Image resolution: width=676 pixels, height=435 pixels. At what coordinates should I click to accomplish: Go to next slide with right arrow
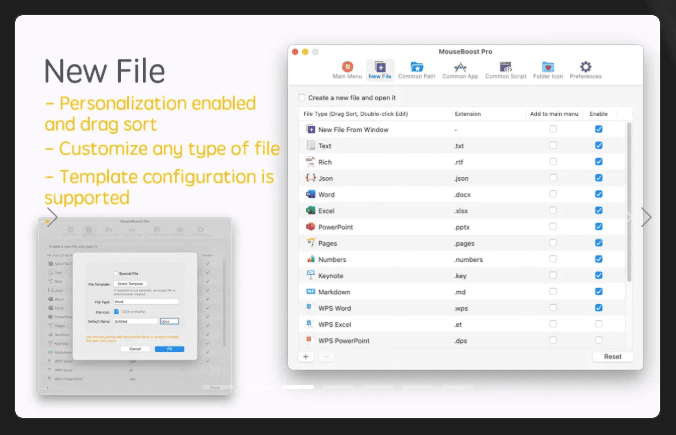tap(646, 217)
